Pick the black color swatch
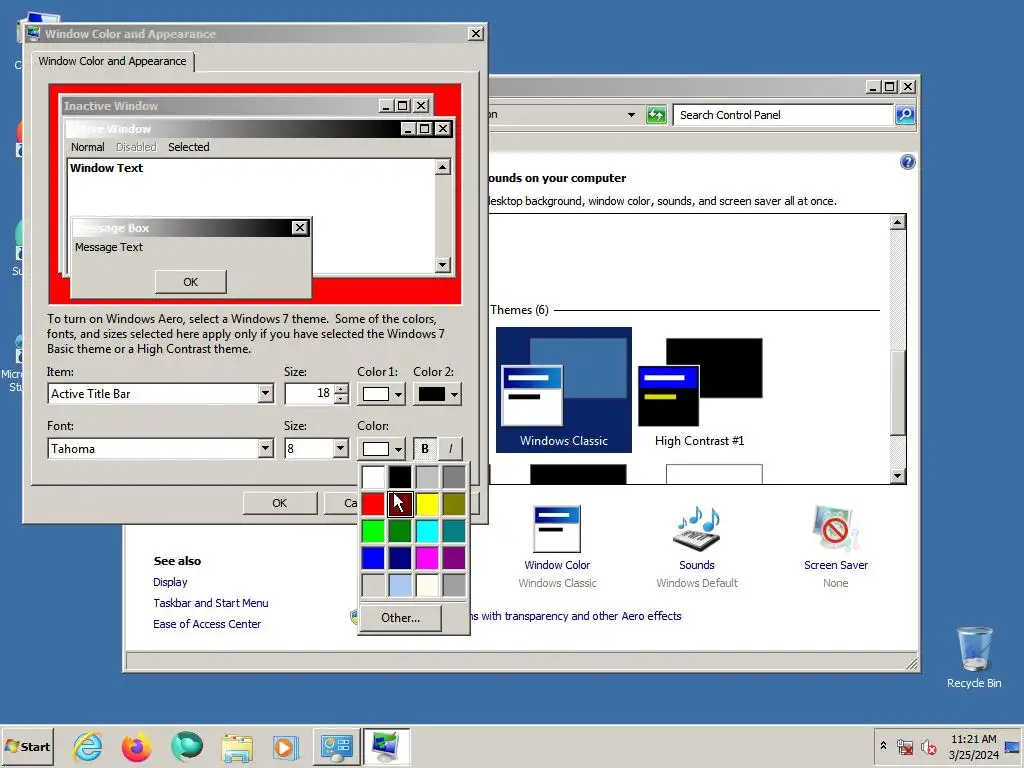Viewport: 1024px width, 768px height. (x=400, y=477)
